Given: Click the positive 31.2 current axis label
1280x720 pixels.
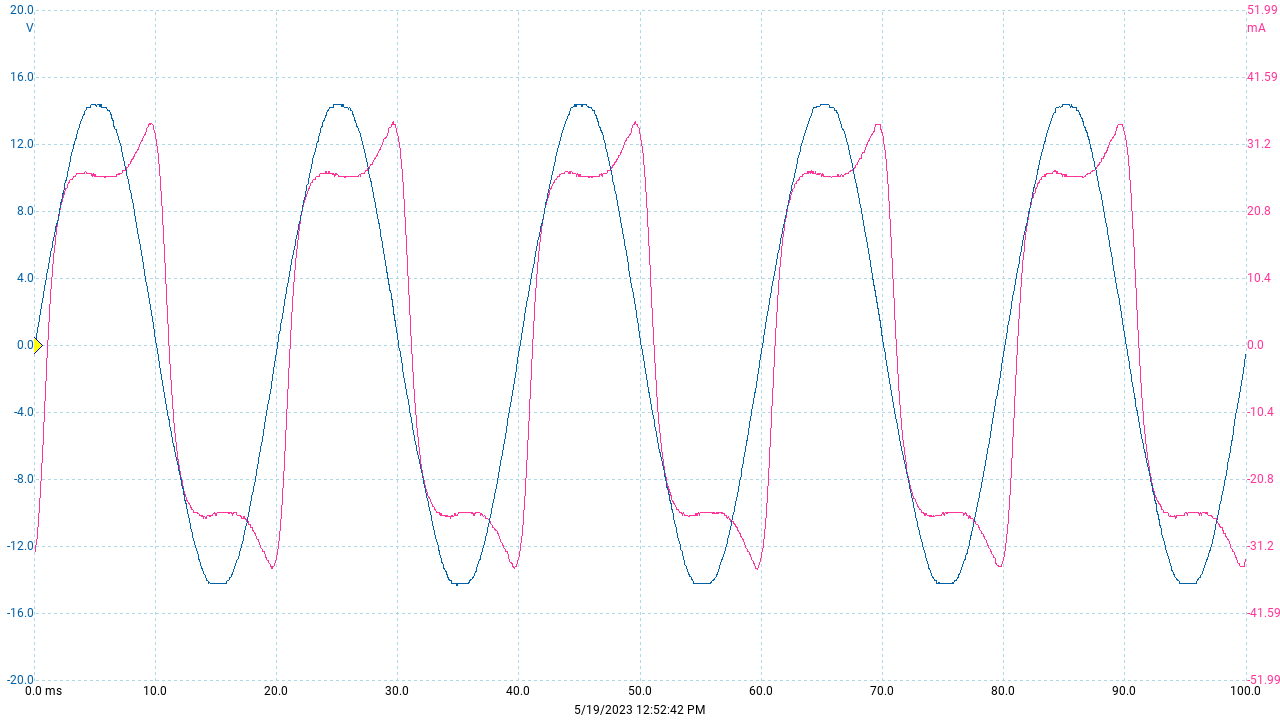Looking at the screenshot, I should [1258, 144].
